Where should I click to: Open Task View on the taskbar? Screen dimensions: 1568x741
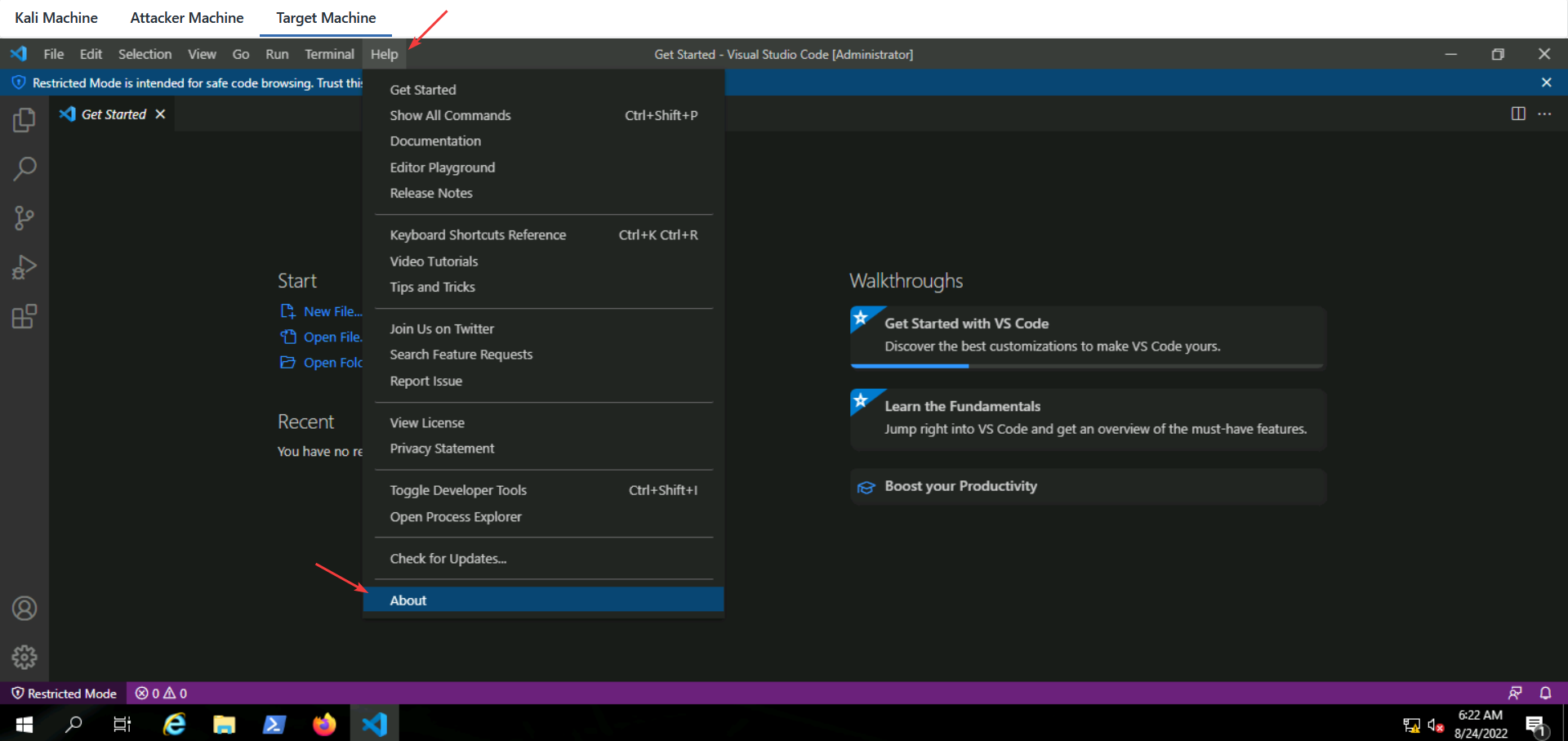coord(122,724)
